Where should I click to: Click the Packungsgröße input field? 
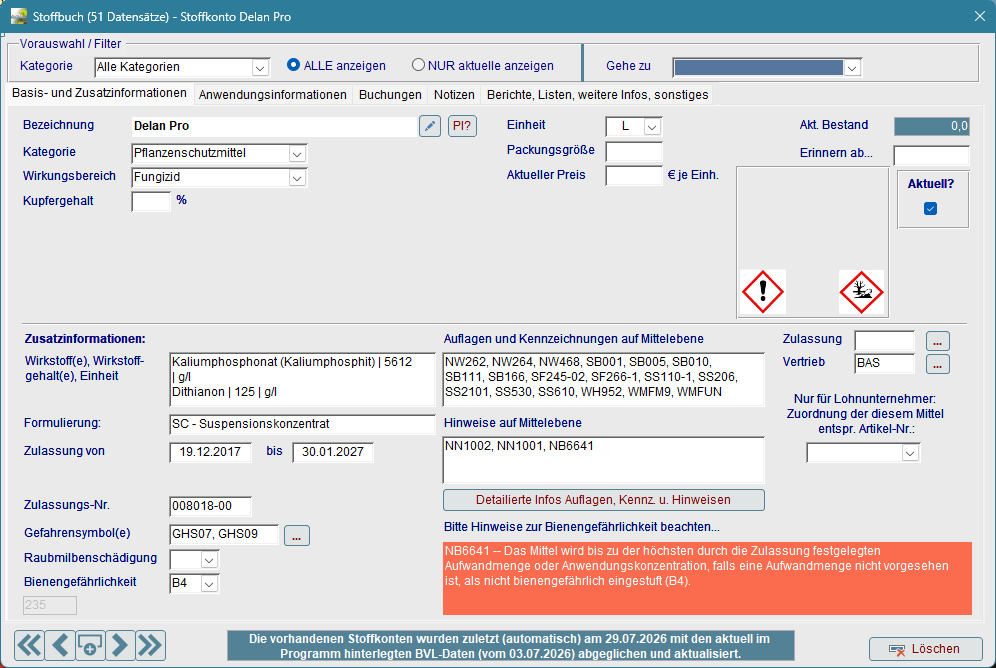point(634,151)
